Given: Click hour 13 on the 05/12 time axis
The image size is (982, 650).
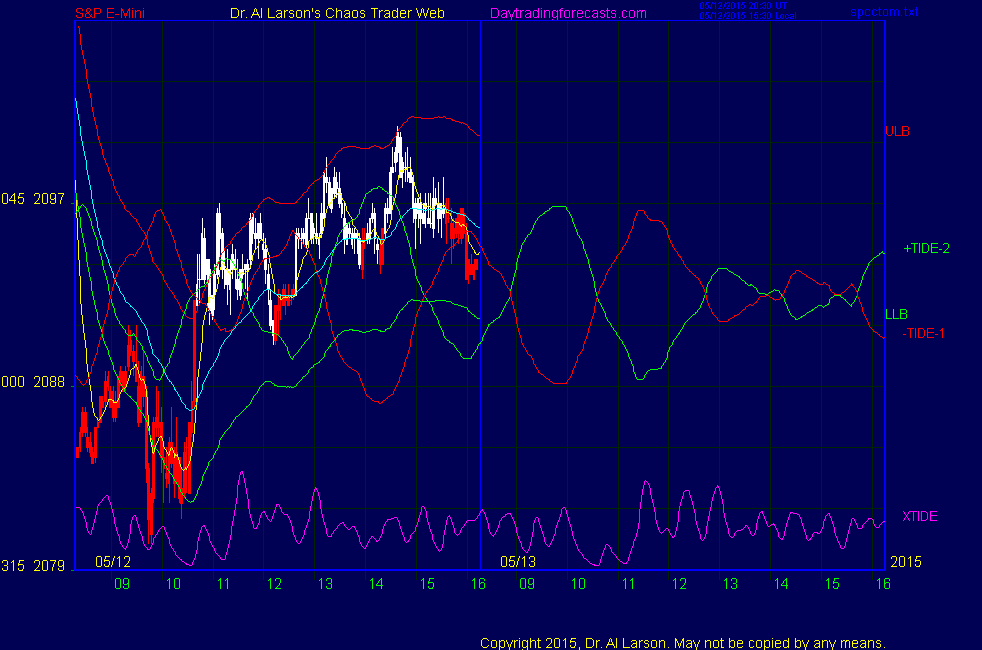Looking at the screenshot, I should point(325,584).
